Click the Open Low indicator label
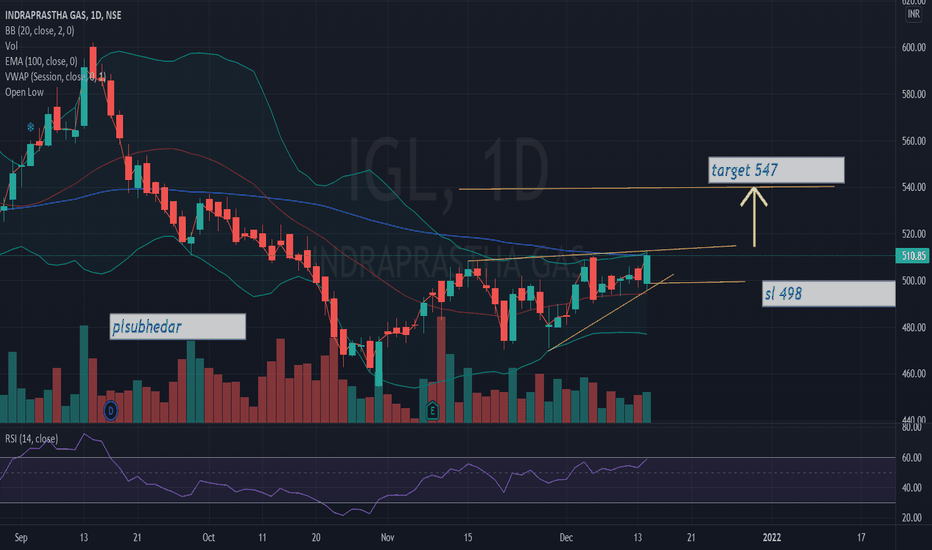The width and height of the screenshot is (932, 550). [x=24, y=92]
